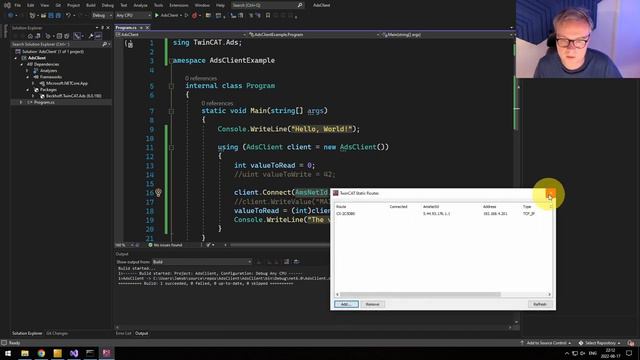
Task: Show hidden system tray icons
Action: pos(566,353)
